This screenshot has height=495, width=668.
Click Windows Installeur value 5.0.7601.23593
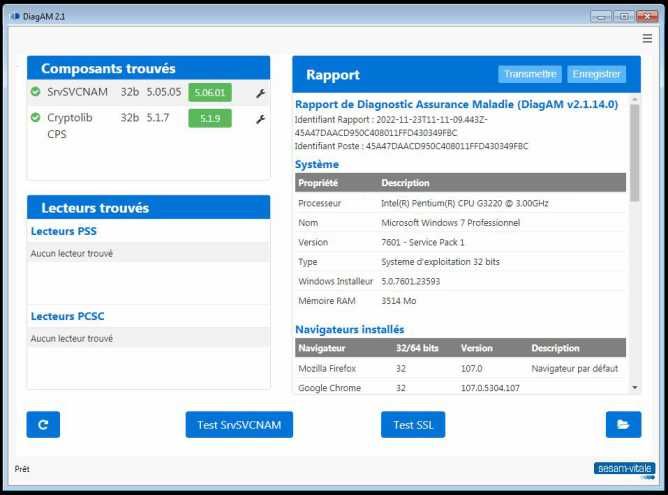pos(411,282)
